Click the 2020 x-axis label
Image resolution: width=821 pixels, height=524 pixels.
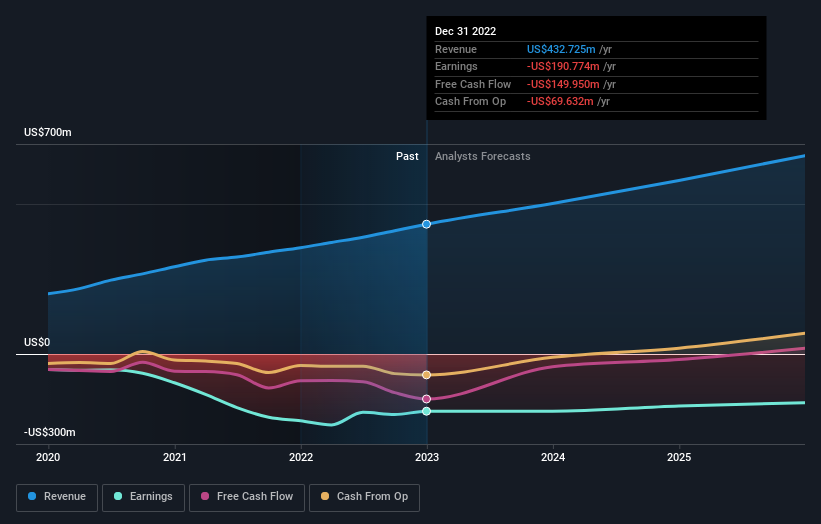pyautogui.click(x=48, y=457)
